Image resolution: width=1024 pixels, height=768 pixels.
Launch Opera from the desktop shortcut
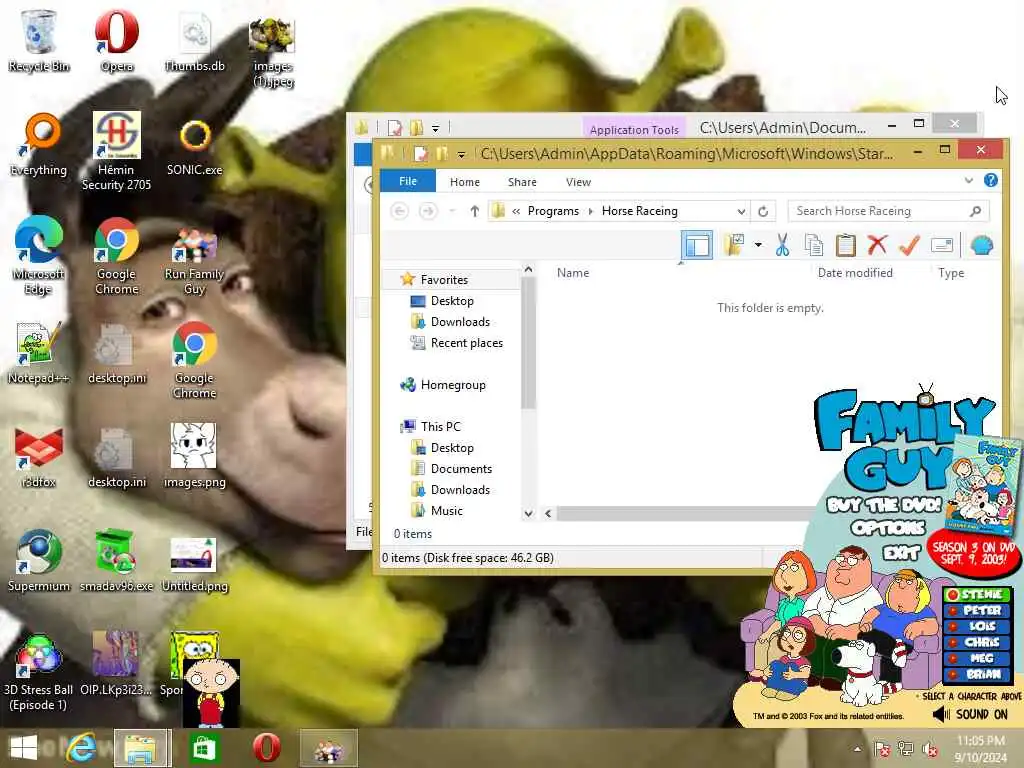point(116,40)
